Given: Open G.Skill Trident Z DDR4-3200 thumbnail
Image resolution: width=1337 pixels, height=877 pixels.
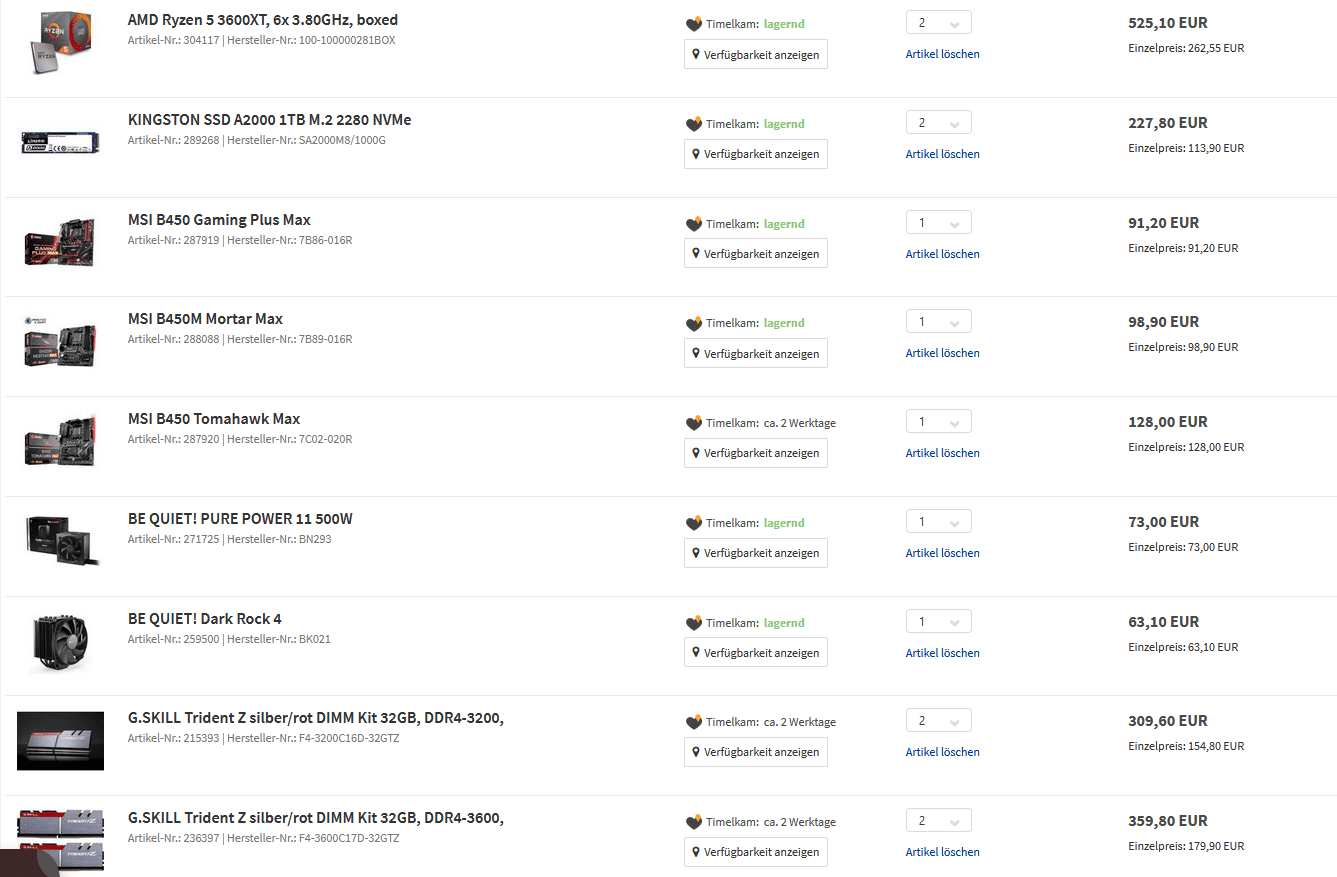Looking at the screenshot, I should coord(61,741).
